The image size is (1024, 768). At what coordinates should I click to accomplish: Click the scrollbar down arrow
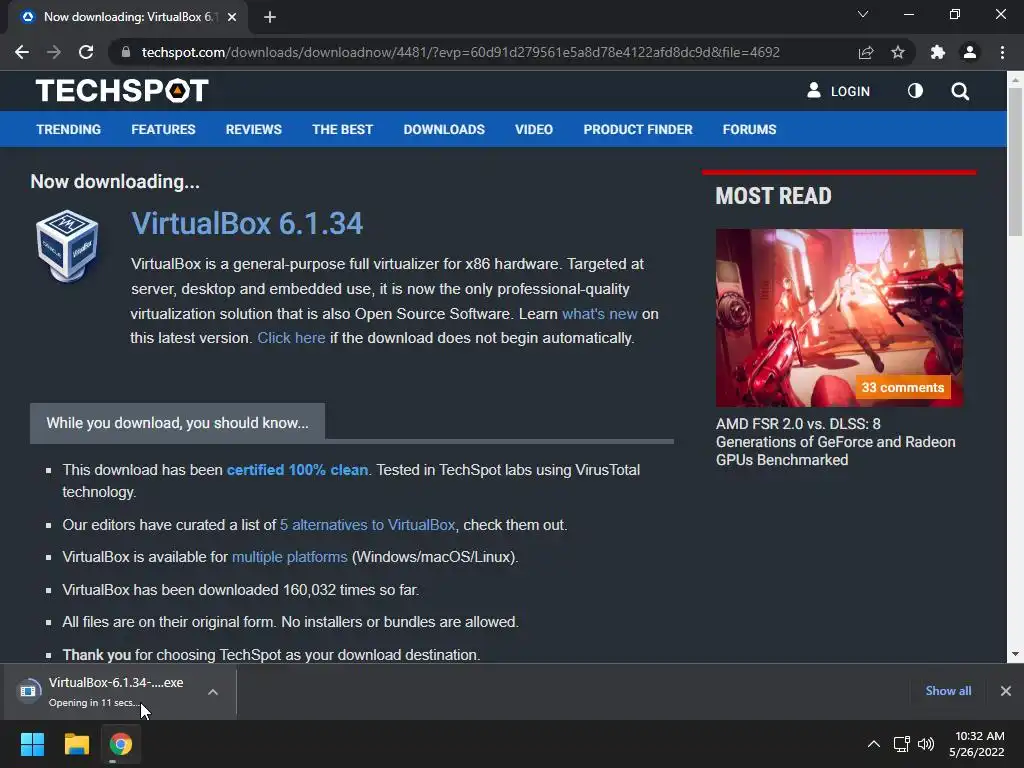[1015, 654]
